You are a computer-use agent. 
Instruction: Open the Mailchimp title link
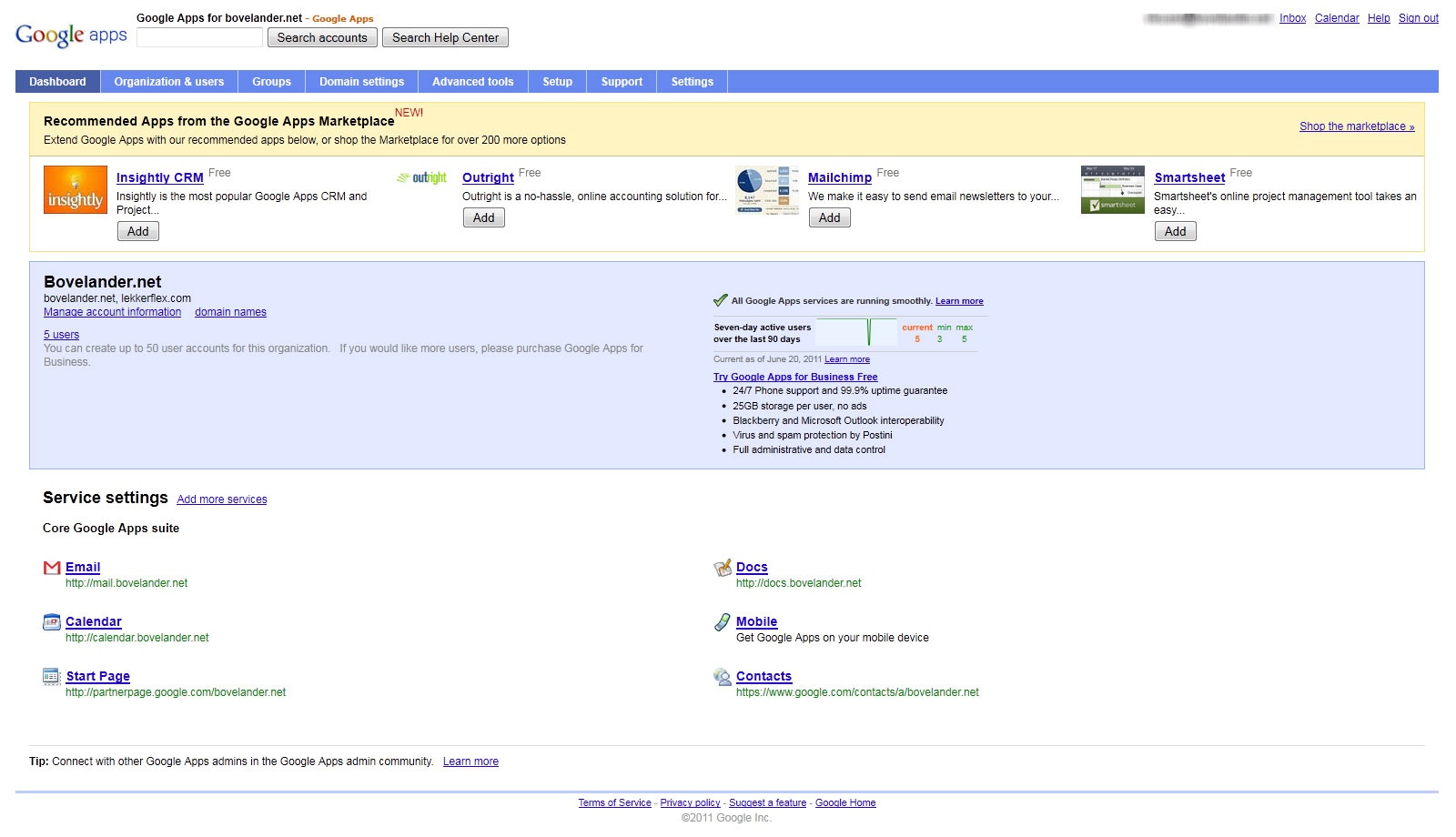(x=840, y=177)
